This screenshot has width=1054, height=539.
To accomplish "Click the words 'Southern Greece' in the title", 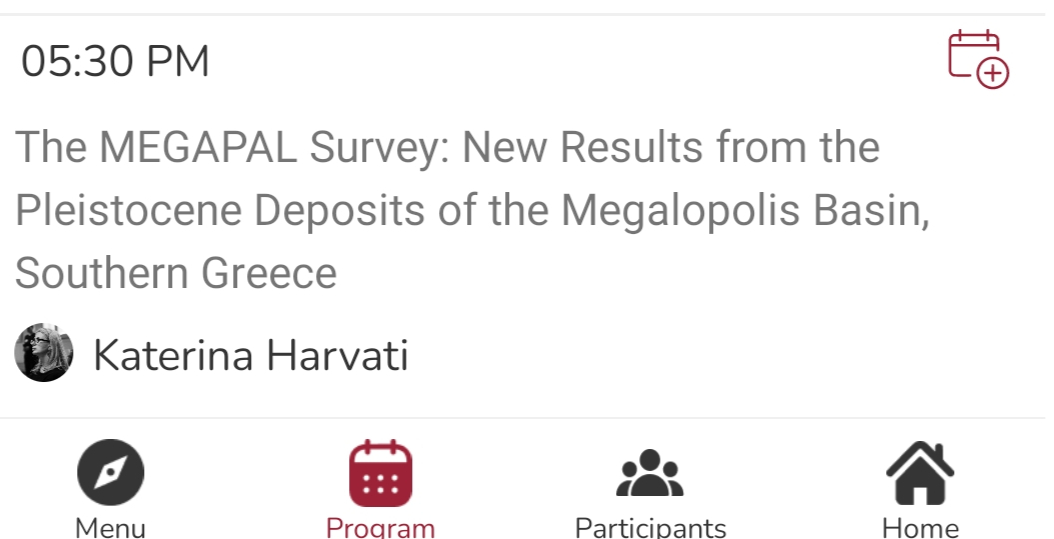I will coord(176,273).
